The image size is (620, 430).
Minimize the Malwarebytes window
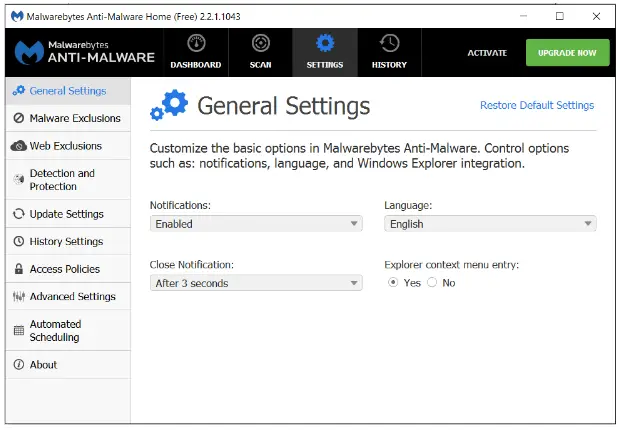pos(524,16)
